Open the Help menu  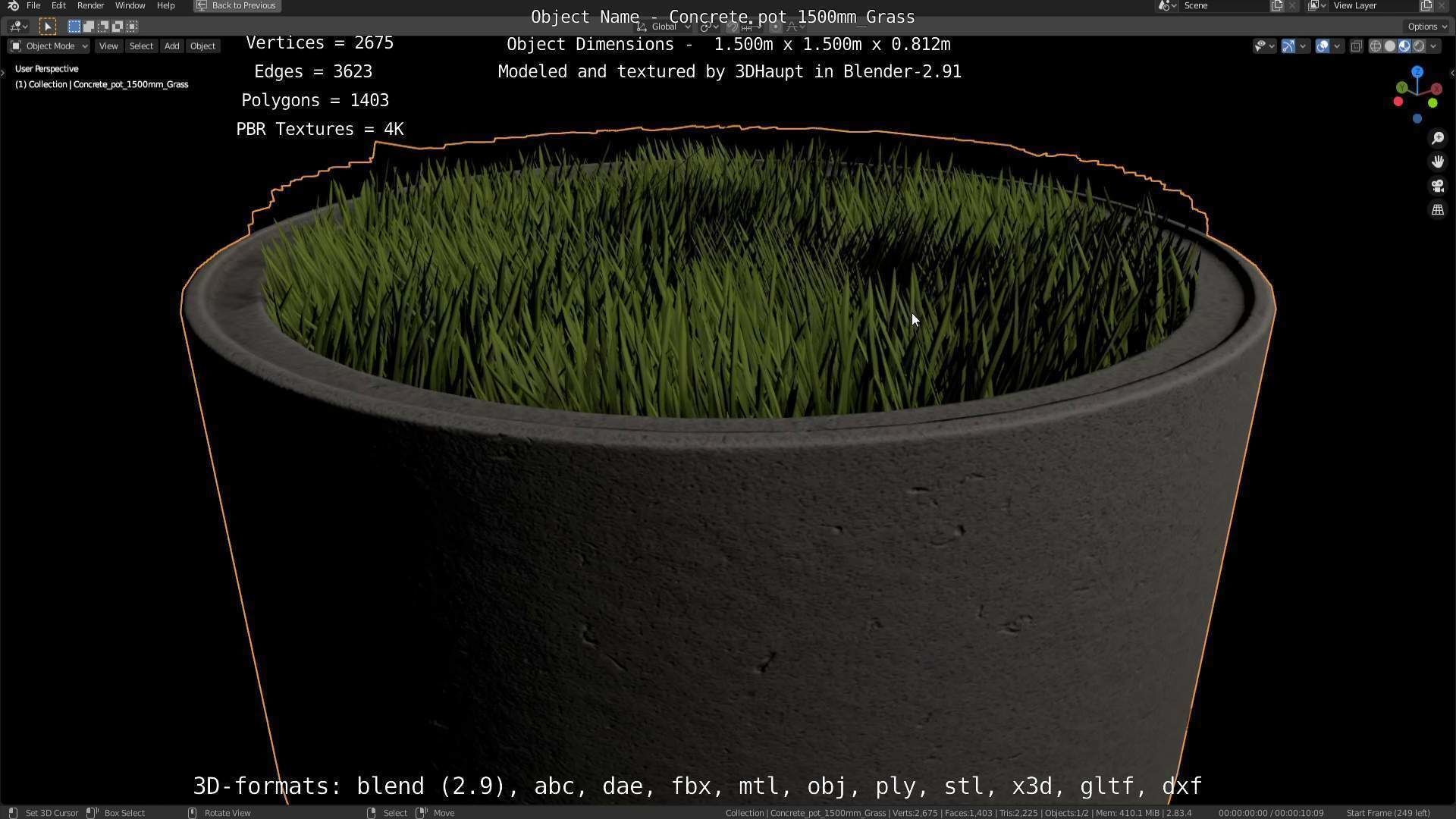[165, 6]
